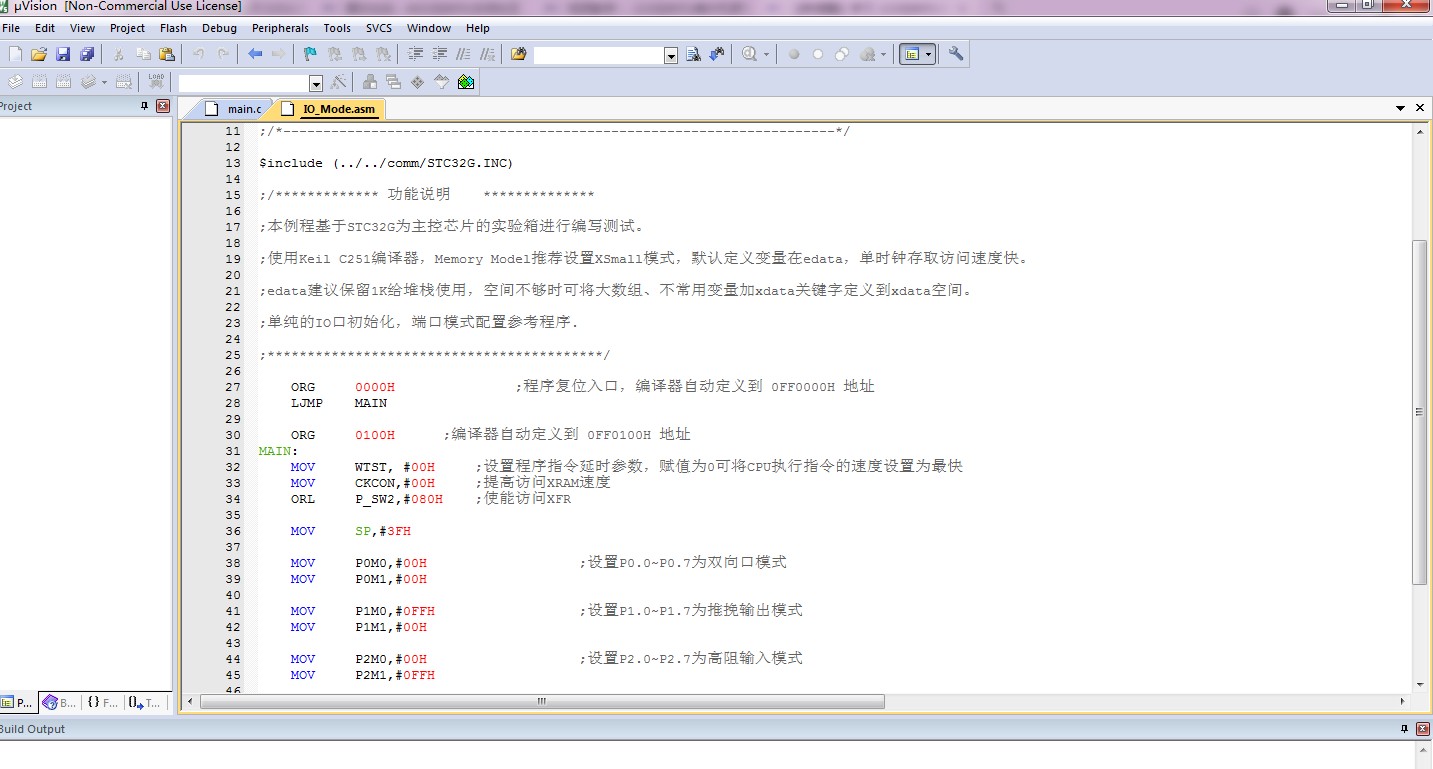
Task: Expand the find text combo box
Action: [671, 55]
